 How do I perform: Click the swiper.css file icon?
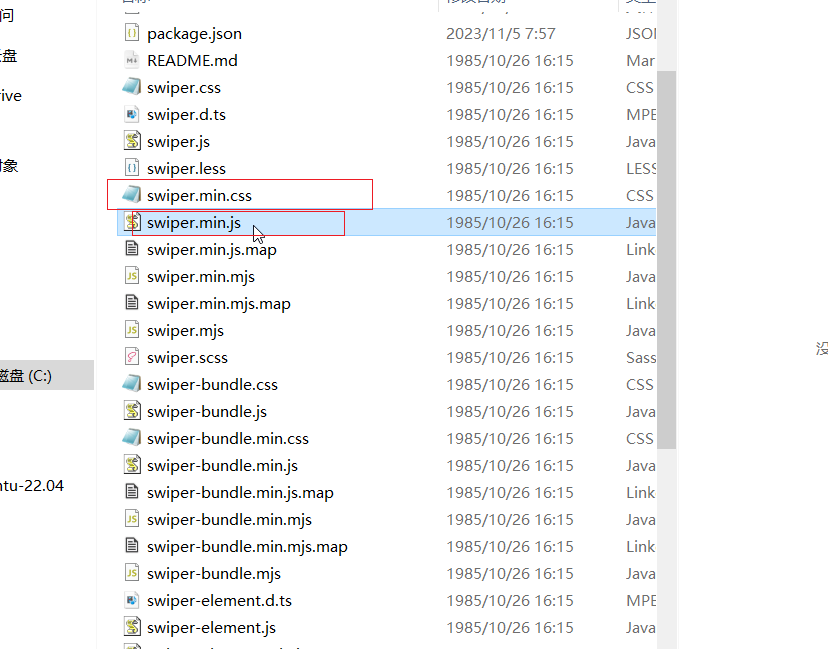click(132, 87)
